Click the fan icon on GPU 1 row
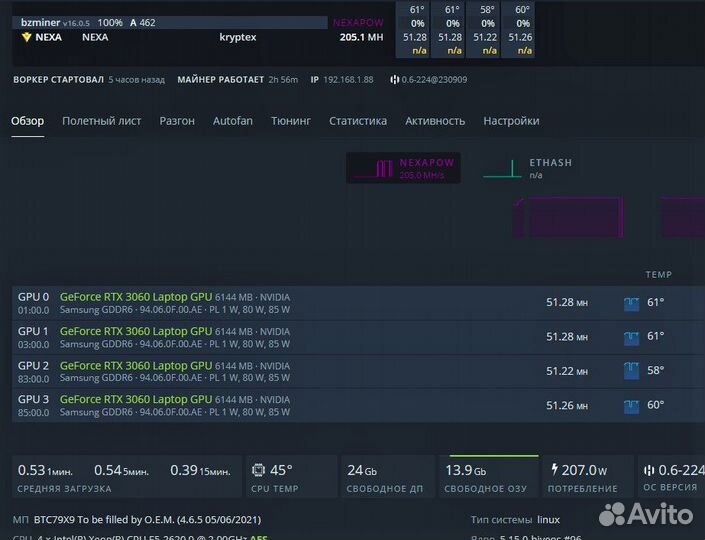Viewport: 705px width, 540px height. click(631, 338)
